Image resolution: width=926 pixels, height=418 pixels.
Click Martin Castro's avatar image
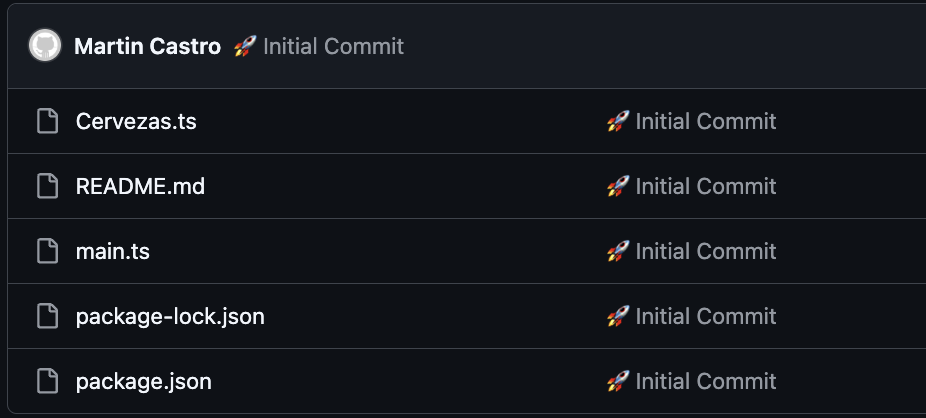[x=45, y=46]
